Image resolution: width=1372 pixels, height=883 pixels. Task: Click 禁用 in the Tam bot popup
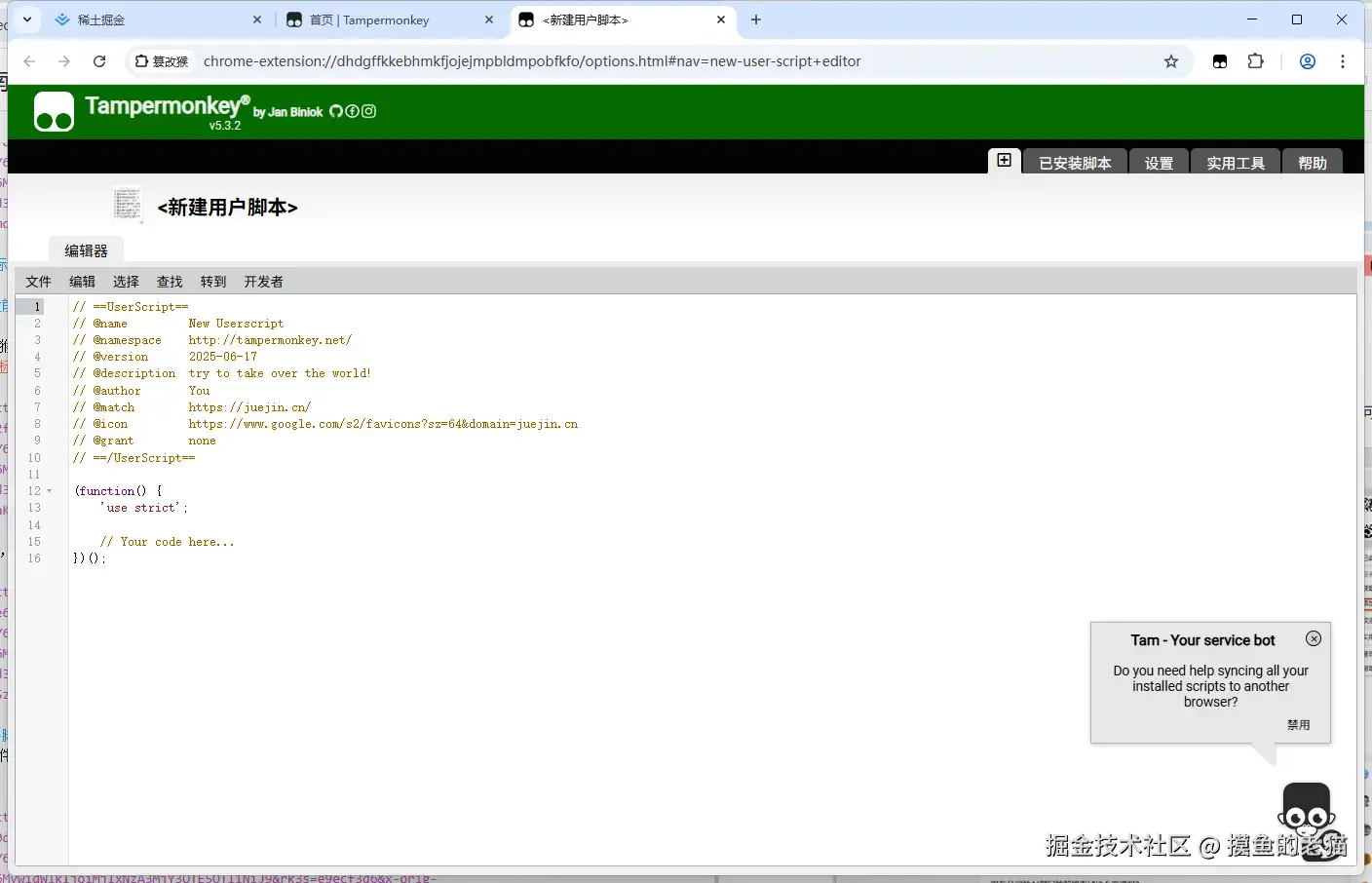pyautogui.click(x=1298, y=725)
